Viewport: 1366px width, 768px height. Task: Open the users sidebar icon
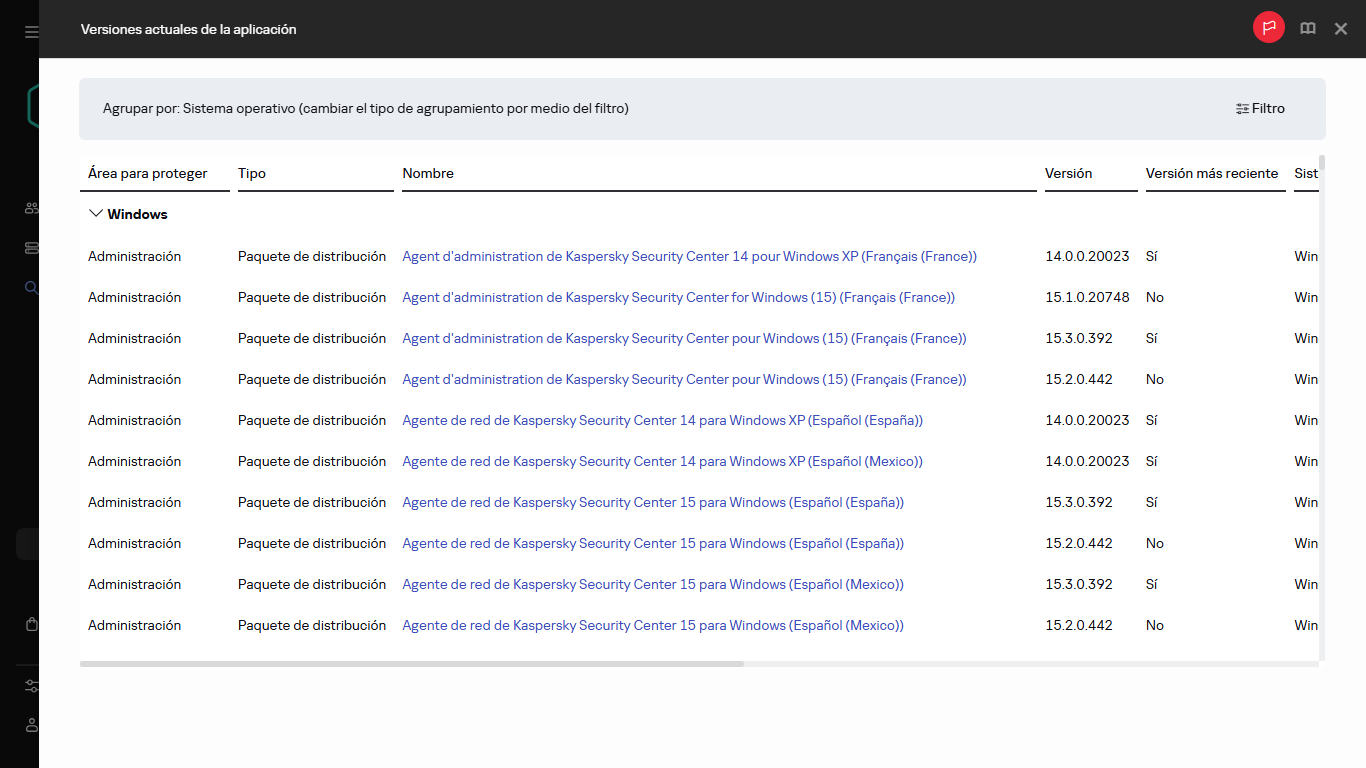[31, 207]
